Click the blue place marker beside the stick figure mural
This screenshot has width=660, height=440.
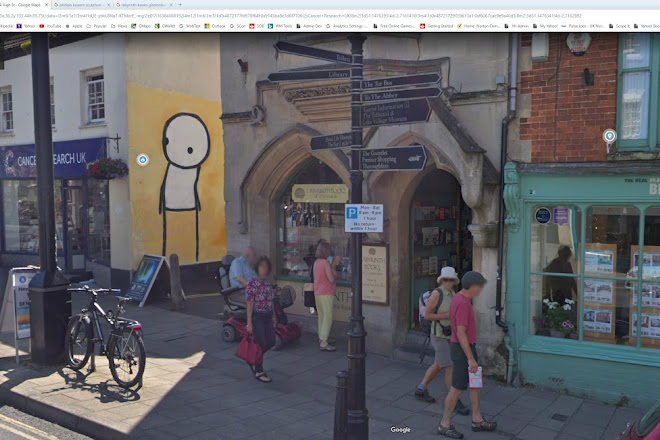[x=143, y=160]
